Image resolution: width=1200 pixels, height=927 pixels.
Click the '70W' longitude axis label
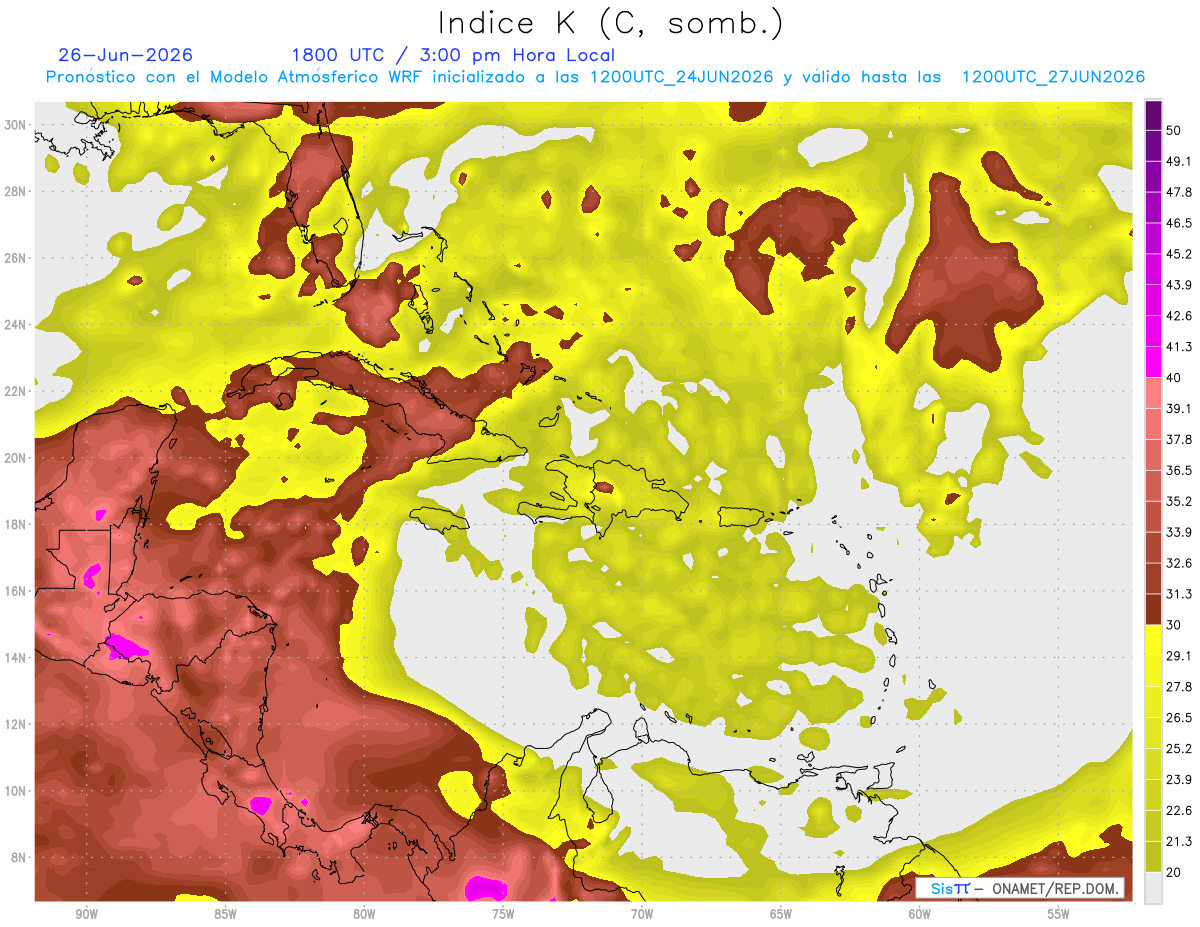pyautogui.click(x=642, y=915)
